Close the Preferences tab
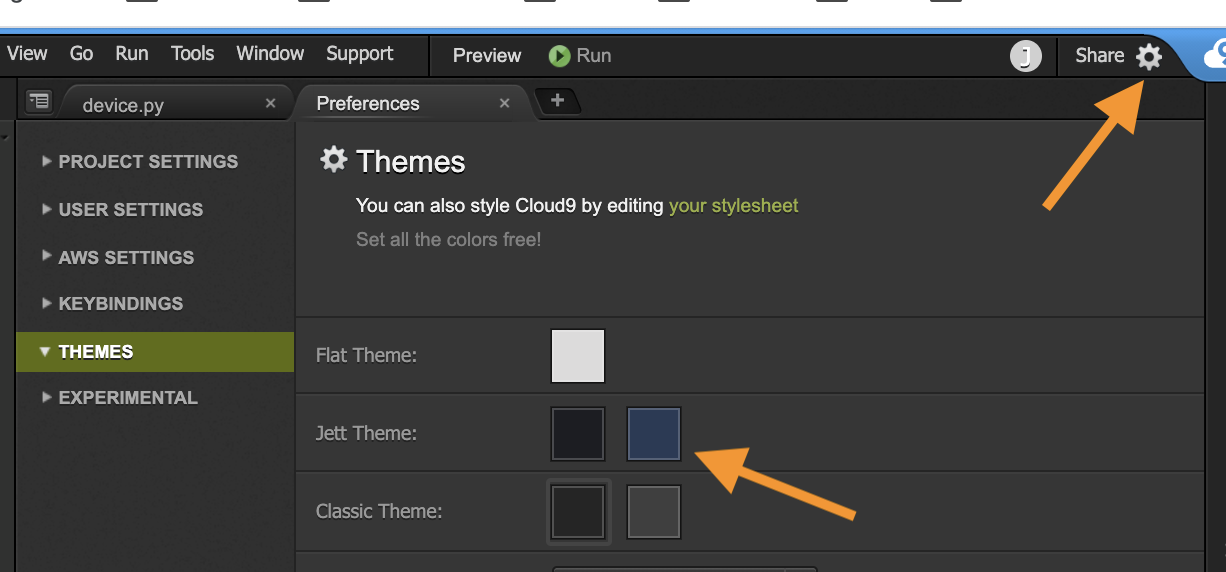 [x=504, y=103]
